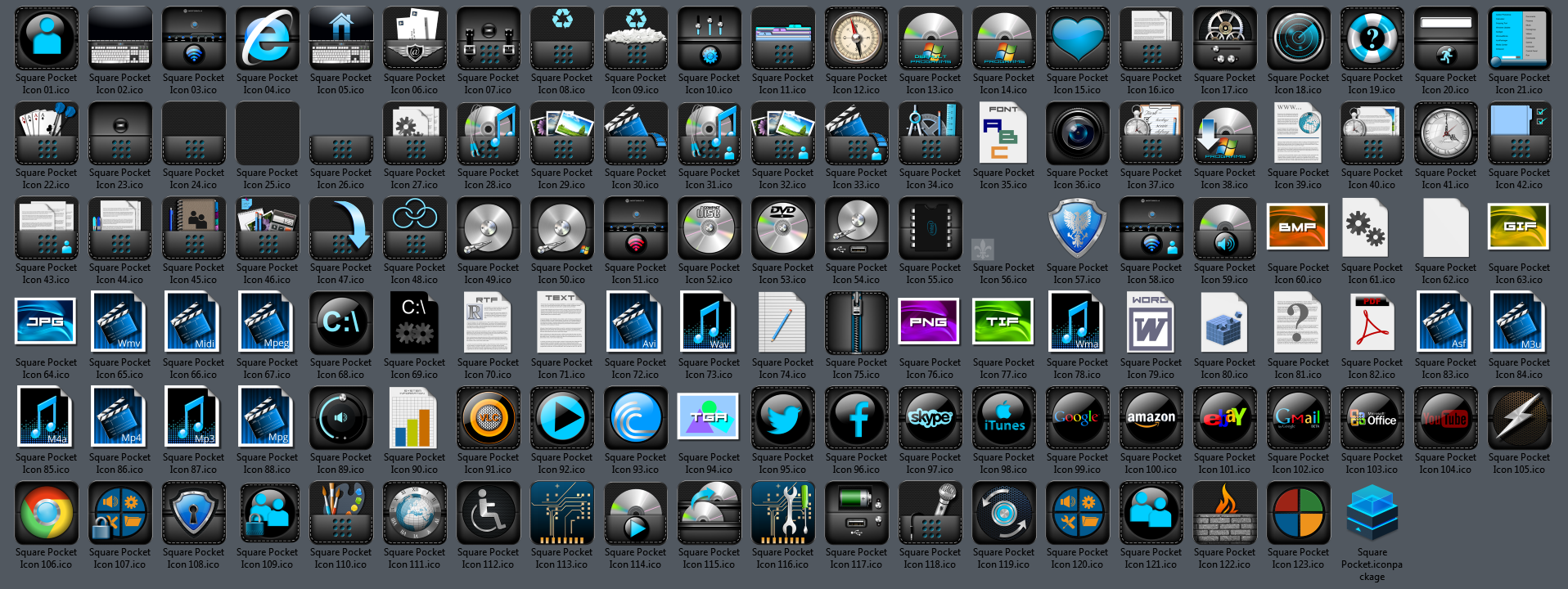Click the Word document Icon 79.ico
1568x589 pixels.
(1151, 323)
